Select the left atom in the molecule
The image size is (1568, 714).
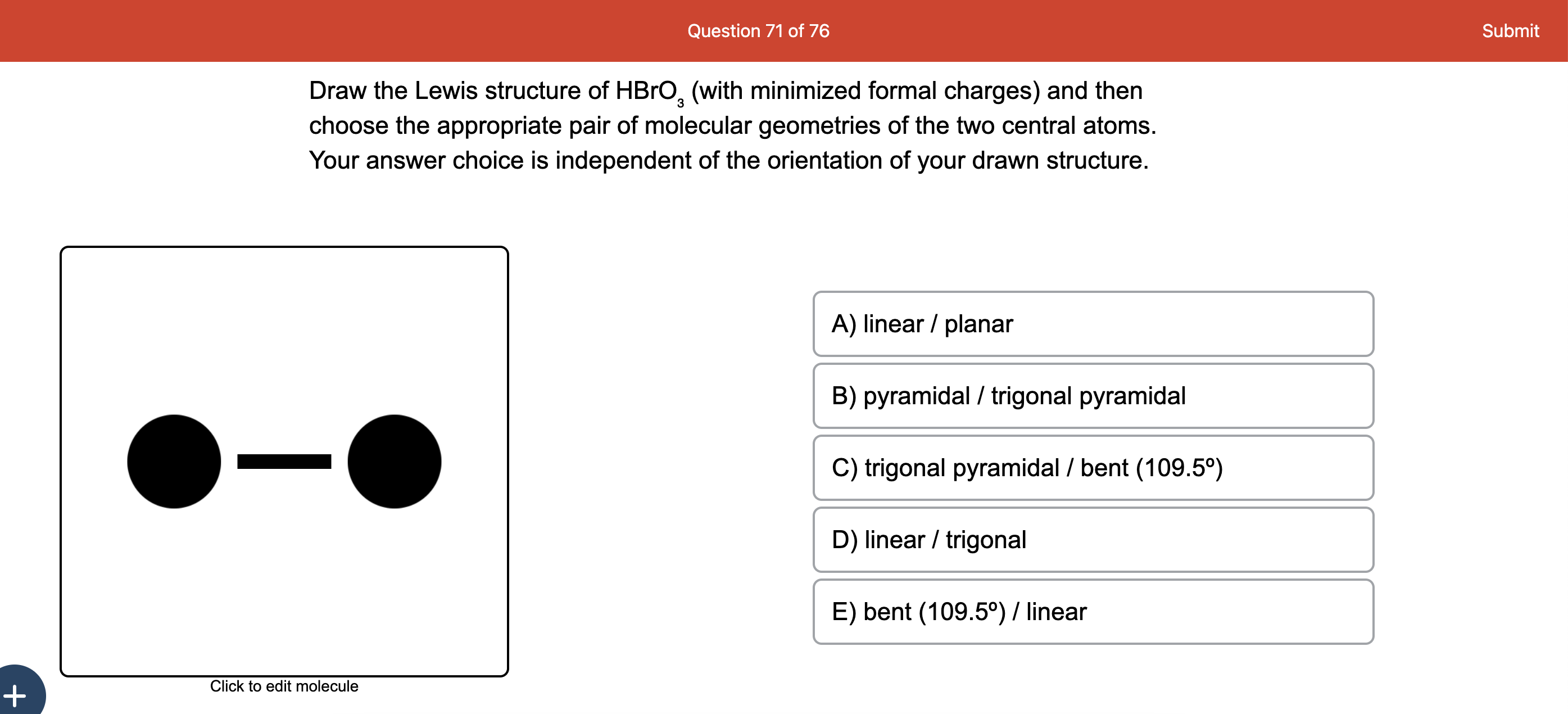click(174, 462)
